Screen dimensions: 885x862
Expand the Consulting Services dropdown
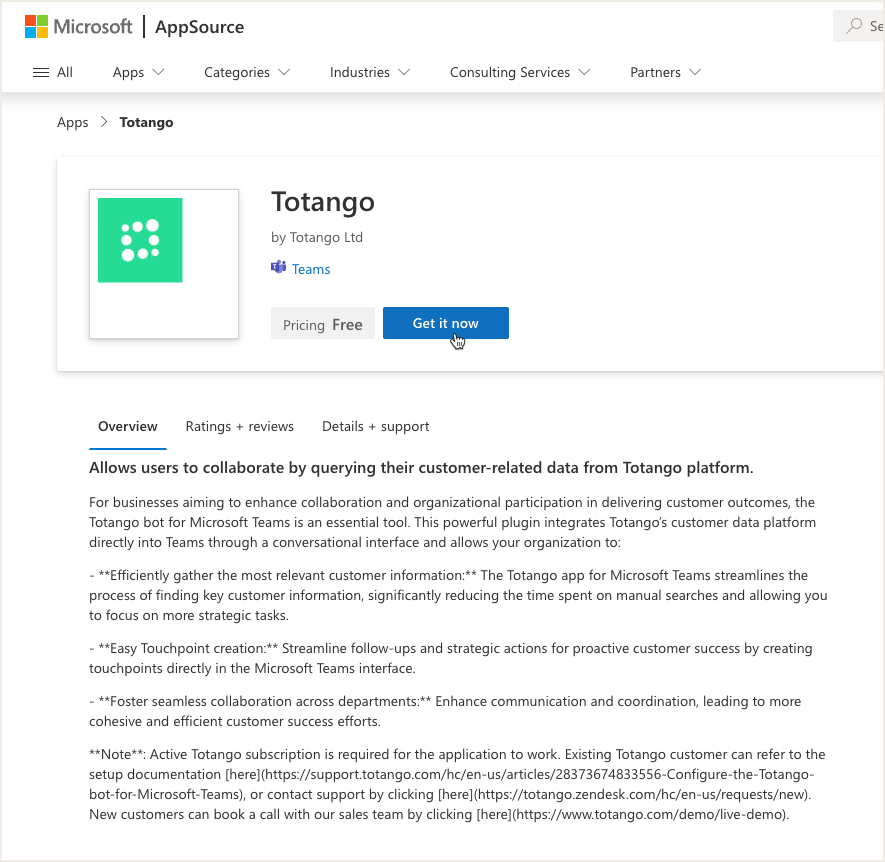tap(520, 72)
